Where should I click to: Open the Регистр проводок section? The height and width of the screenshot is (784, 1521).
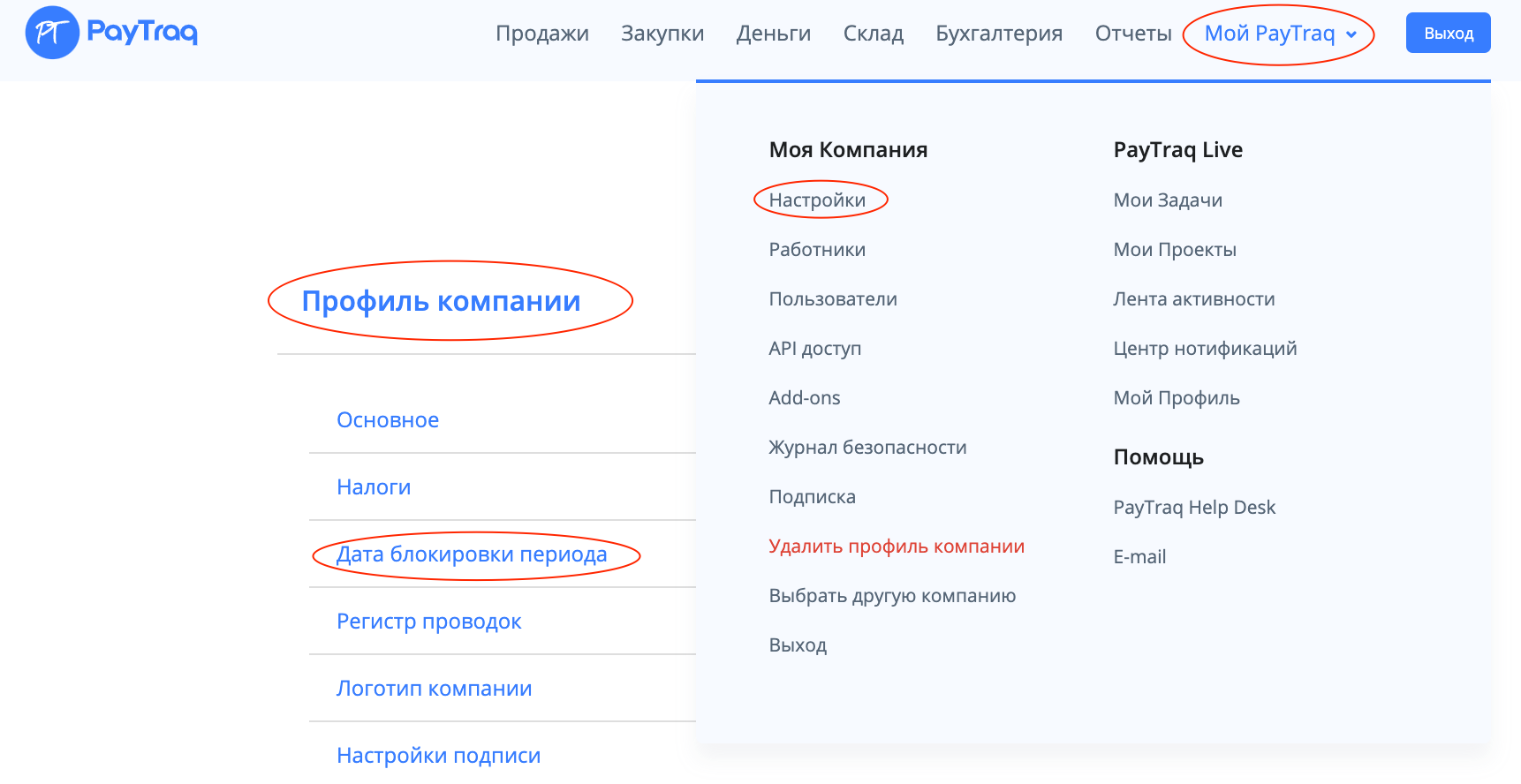(x=428, y=622)
